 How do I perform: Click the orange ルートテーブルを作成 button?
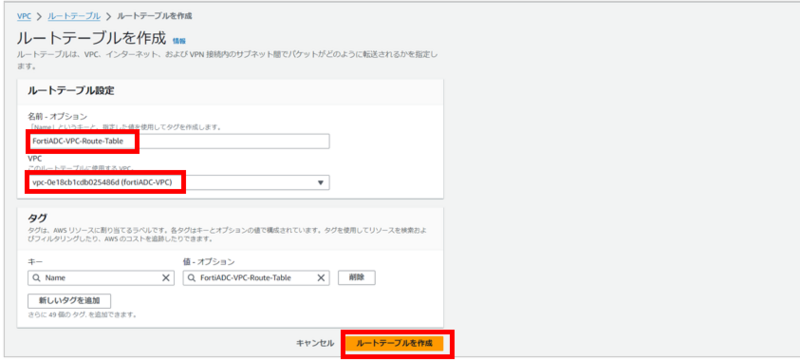click(394, 343)
